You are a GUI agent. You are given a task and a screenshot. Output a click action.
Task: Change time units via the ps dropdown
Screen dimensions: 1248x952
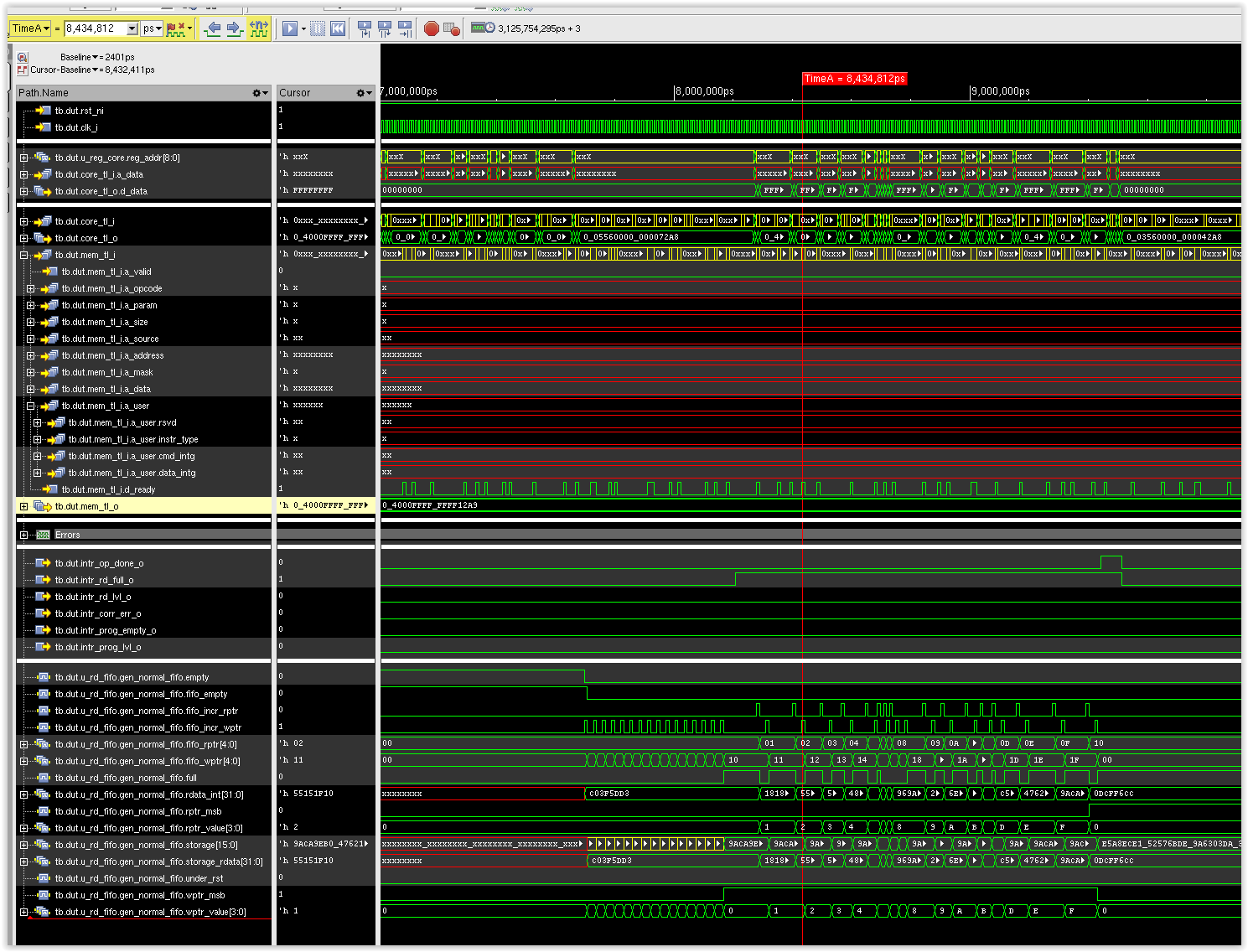point(152,28)
